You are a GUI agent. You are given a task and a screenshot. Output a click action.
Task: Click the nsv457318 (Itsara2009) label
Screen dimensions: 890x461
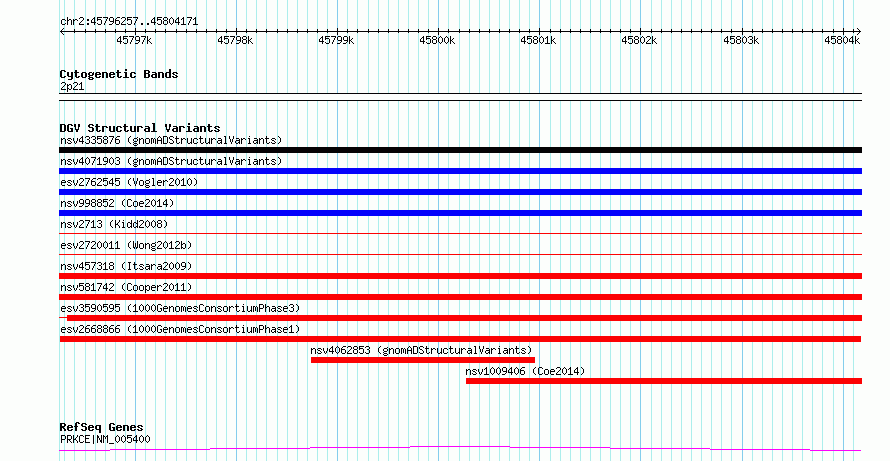(x=126, y=266)
